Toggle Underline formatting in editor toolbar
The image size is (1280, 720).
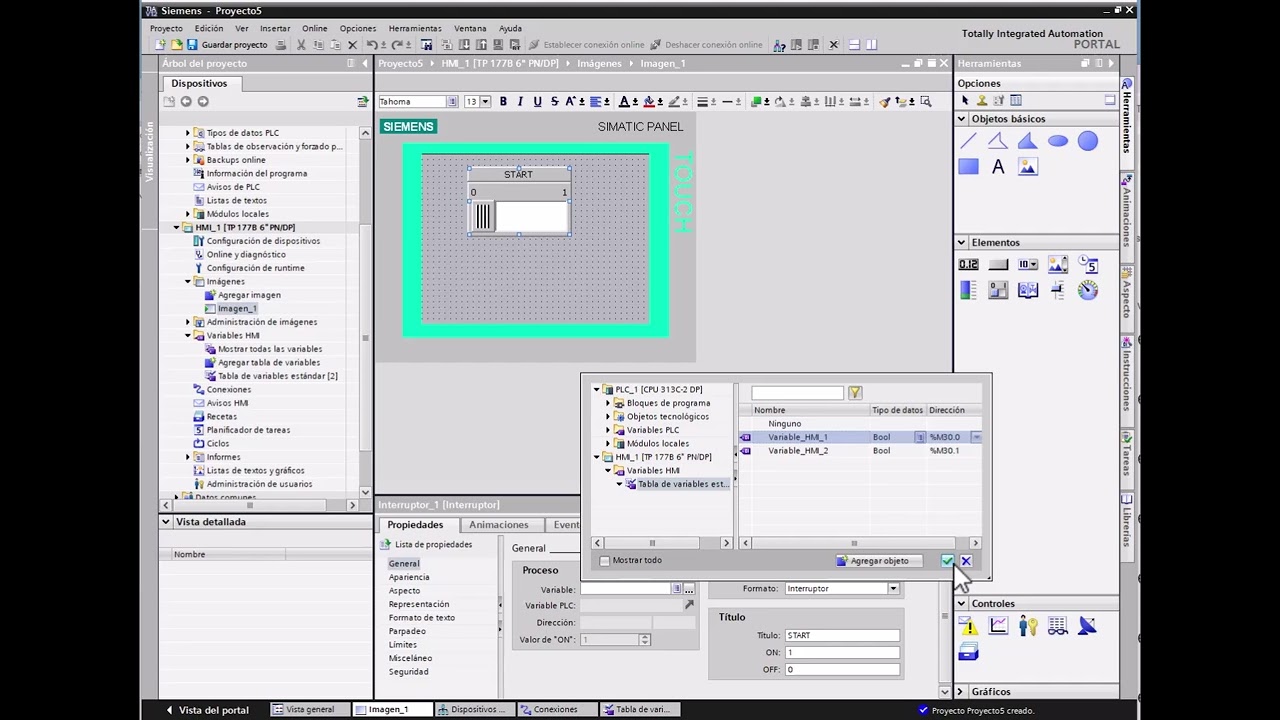537,102
